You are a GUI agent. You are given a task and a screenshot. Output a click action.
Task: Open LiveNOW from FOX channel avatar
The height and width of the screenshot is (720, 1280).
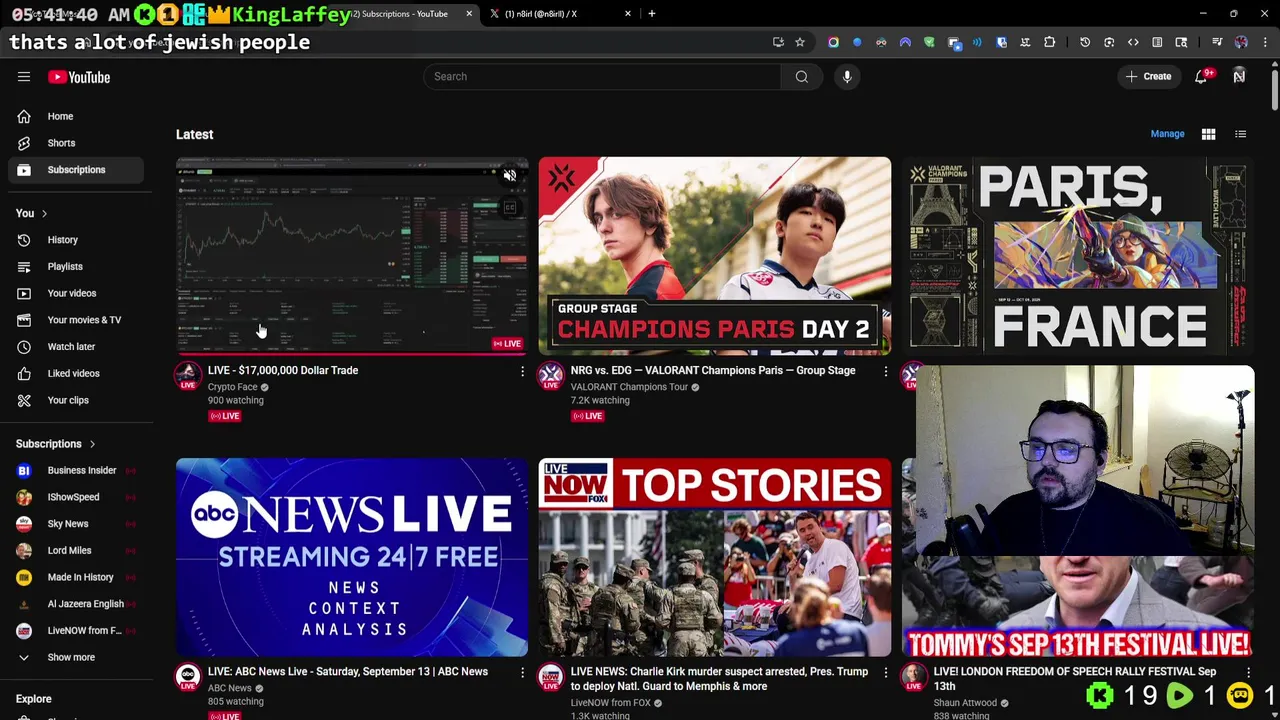point(551,677)
